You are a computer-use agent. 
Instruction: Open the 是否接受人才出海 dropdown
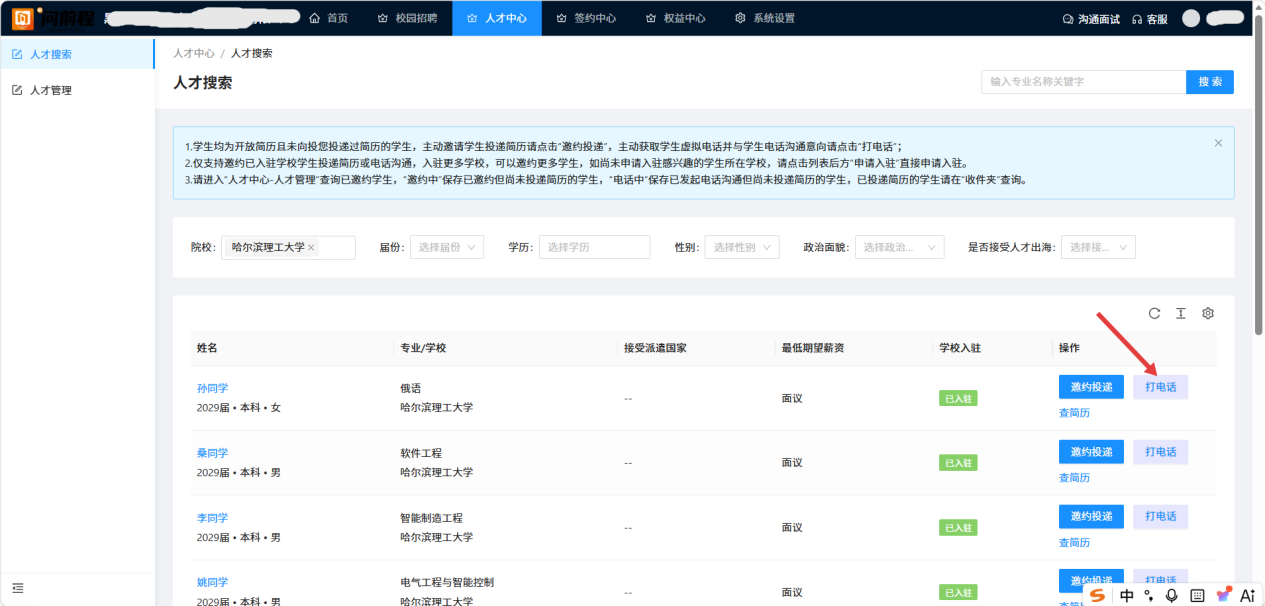click(1098, 247)
